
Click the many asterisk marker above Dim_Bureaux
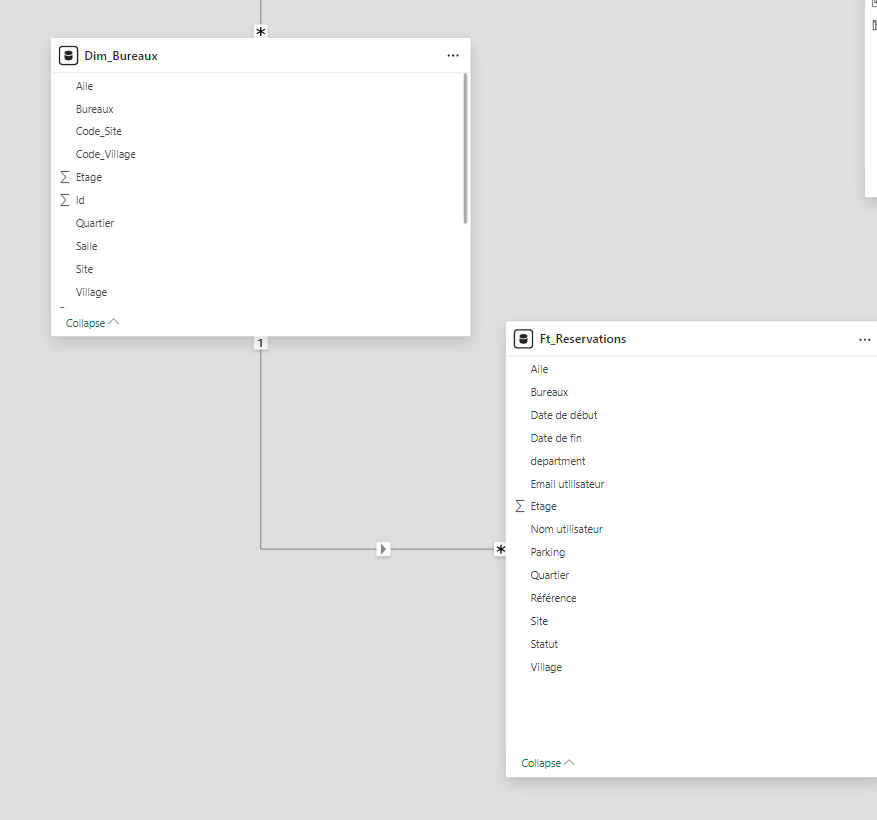click(x=261, y=32)
